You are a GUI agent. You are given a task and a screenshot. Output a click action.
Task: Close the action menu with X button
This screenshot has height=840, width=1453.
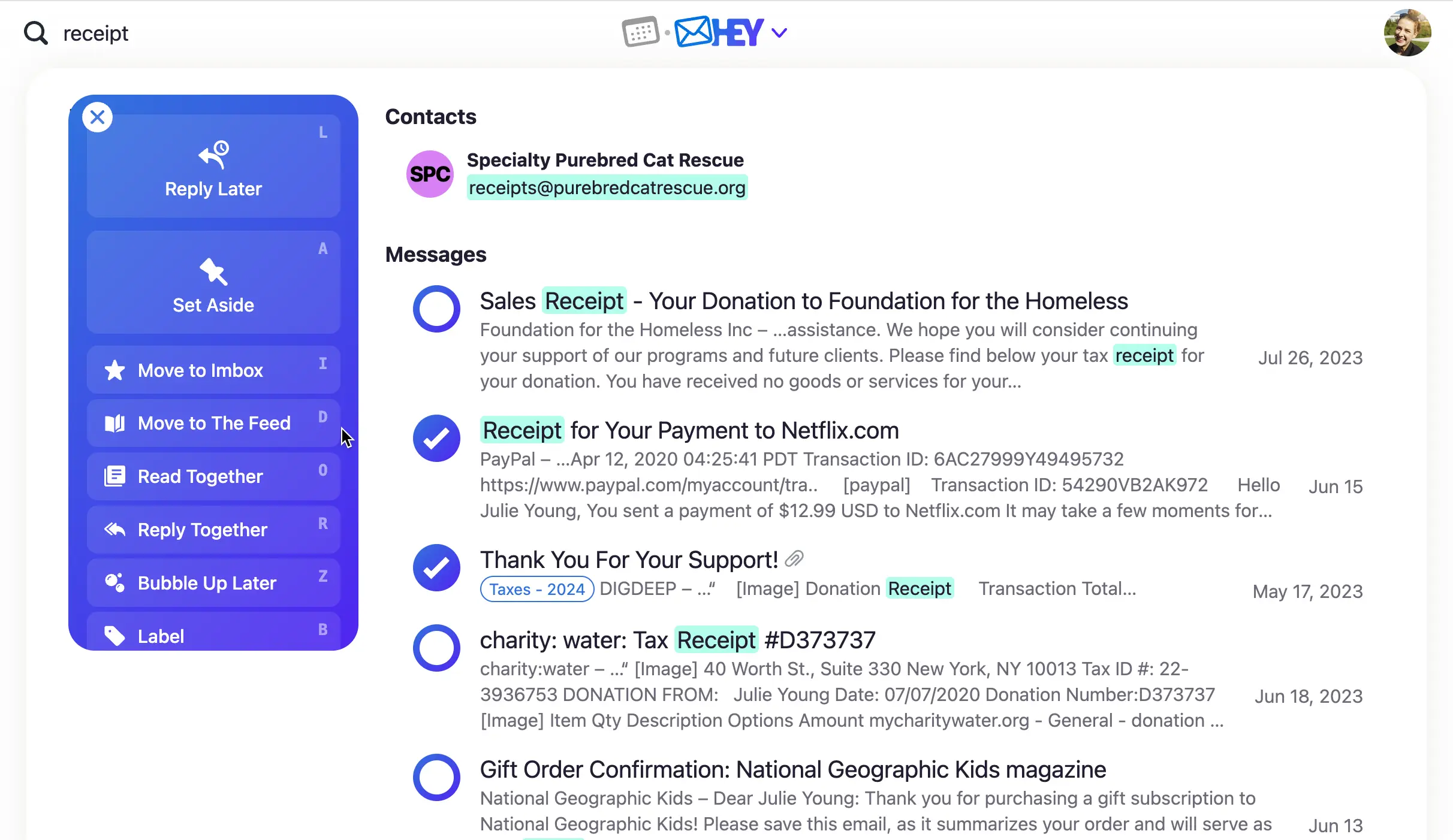[x=98, y=118]
